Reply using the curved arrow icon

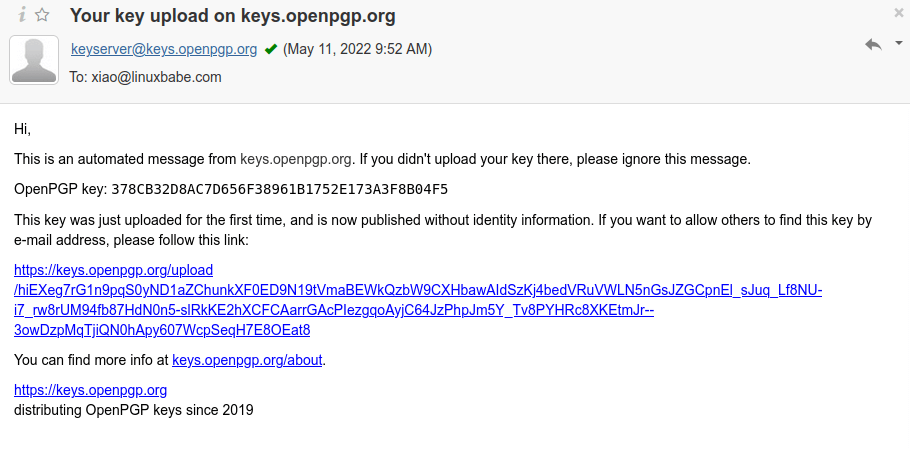tap(873, 45)
